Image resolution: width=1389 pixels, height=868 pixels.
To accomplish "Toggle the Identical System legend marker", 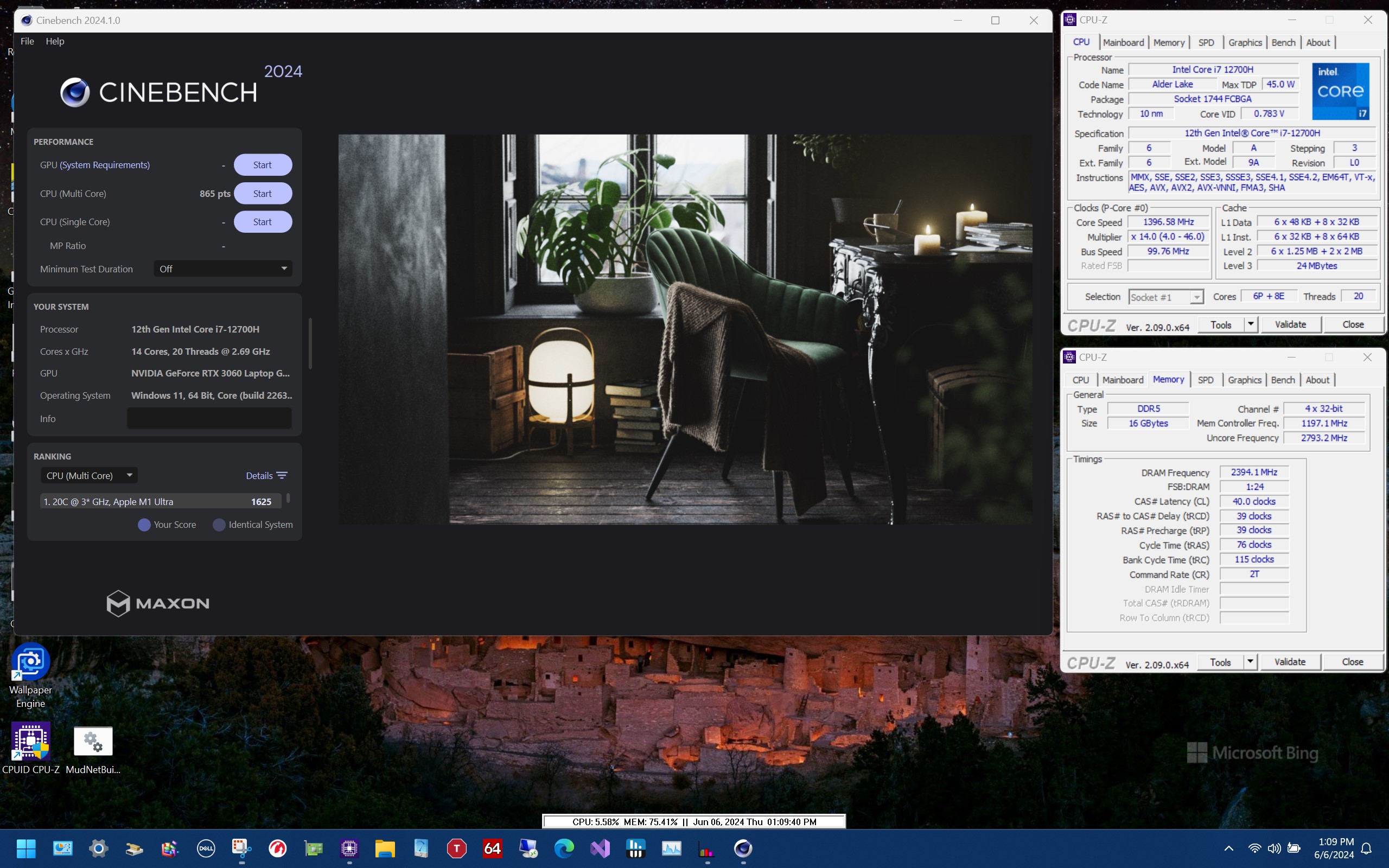I will (x=219, y=525).
